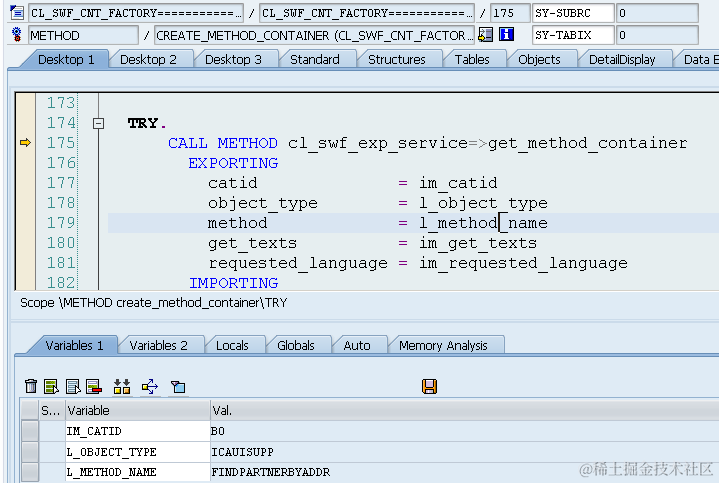The width and height of the screenshot is (719, 483).
Task: Click the METHOD event type field
Action: [x=83, y=35]
